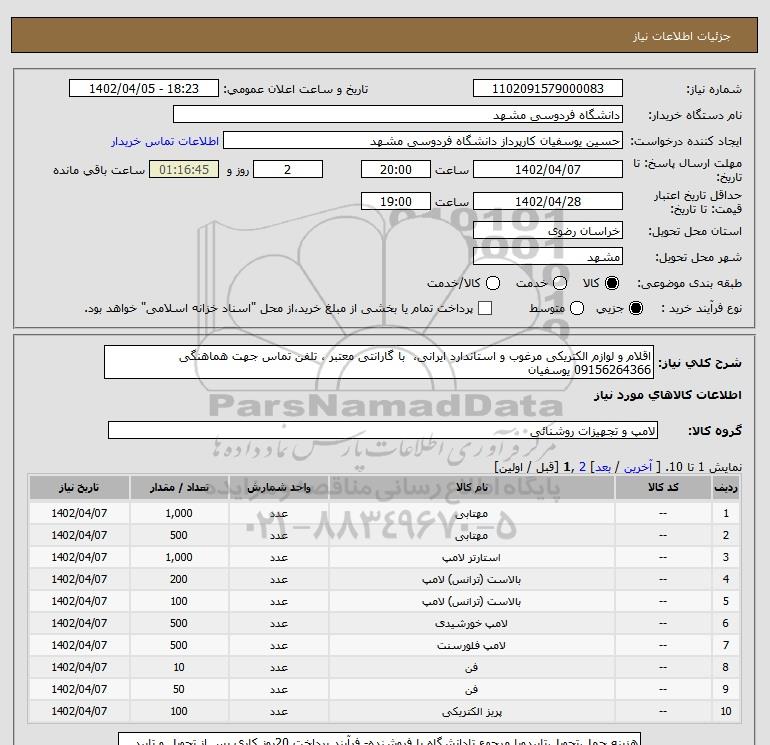Select مهتابی item in row 2
Image resolution: width=770 pixels, height=745 pixels.
click(471, 536)
